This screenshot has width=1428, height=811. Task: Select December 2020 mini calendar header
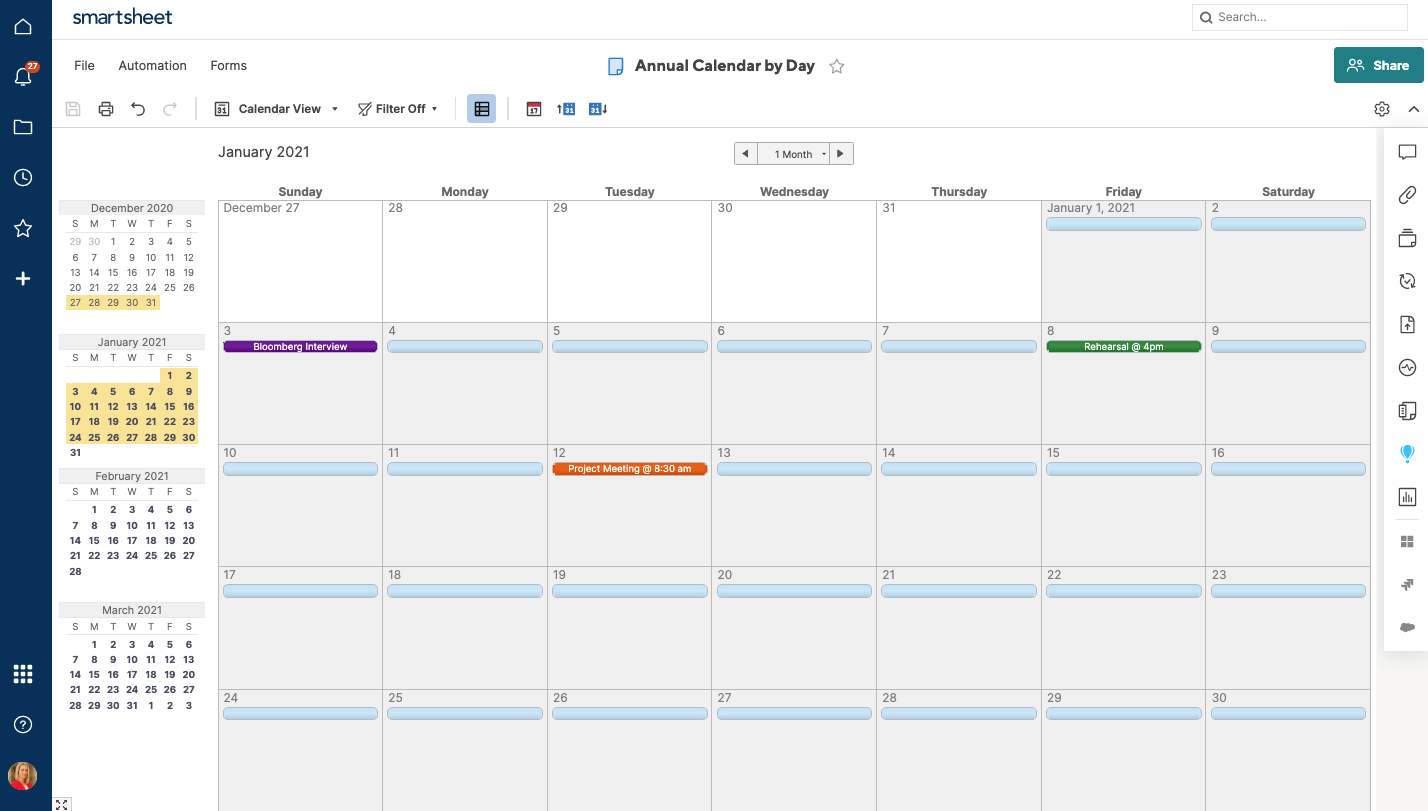pos(132,208)
